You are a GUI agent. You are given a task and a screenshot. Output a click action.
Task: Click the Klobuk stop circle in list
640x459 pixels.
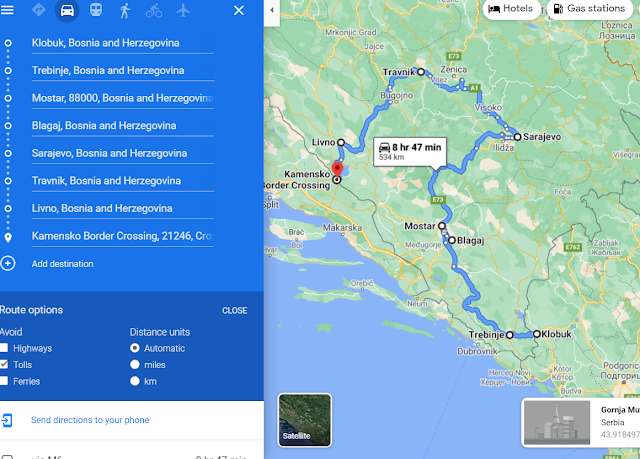8,43
